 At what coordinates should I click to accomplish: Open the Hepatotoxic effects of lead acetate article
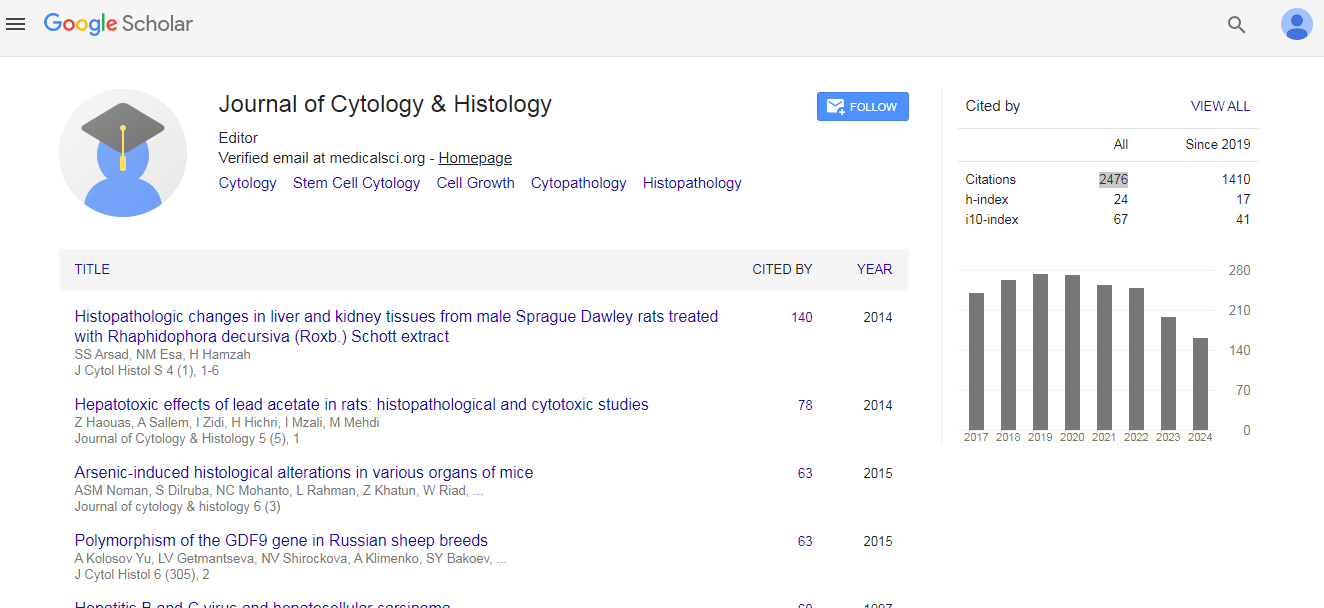361,405
